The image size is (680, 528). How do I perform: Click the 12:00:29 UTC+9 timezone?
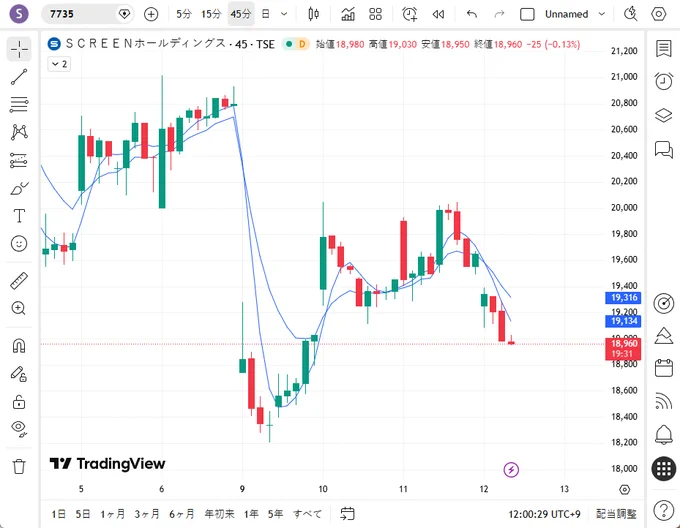point(544,514)
